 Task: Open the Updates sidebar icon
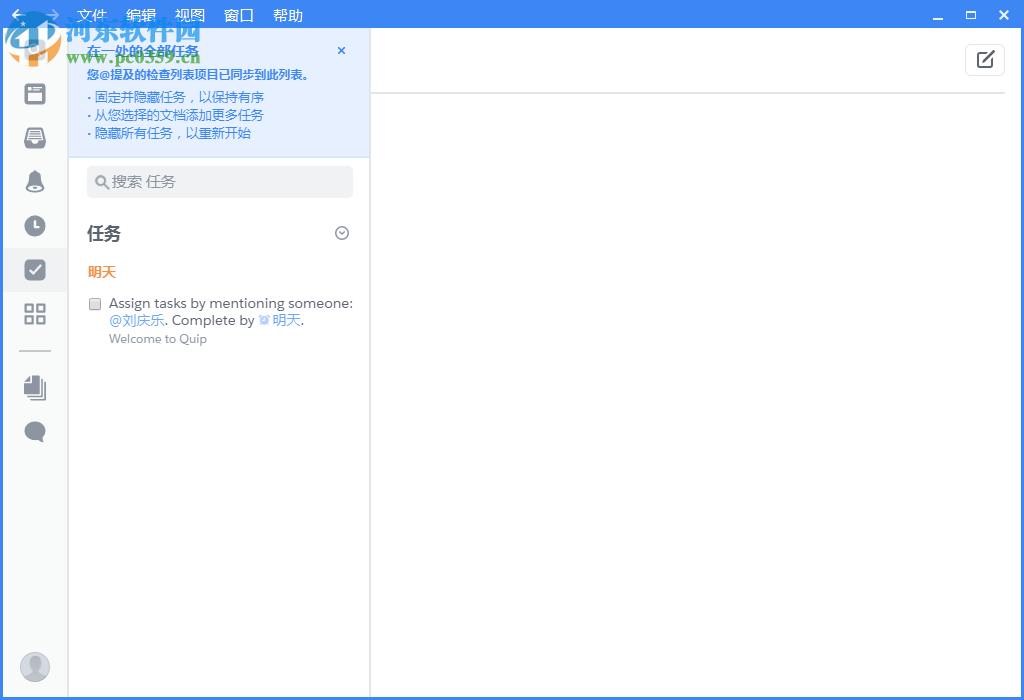click(x=35, y=94)
